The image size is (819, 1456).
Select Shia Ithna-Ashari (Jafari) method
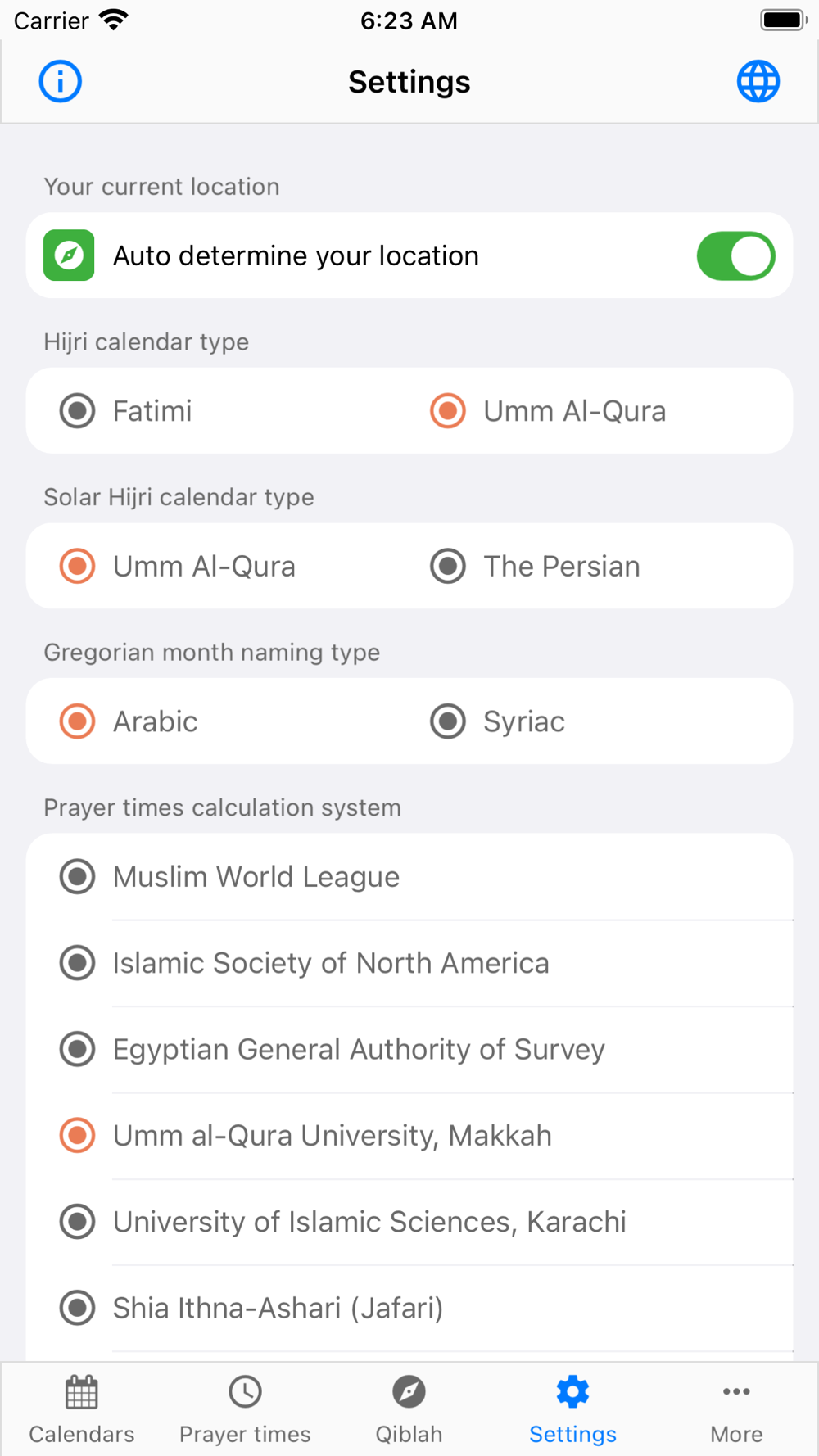(78, 1308)
